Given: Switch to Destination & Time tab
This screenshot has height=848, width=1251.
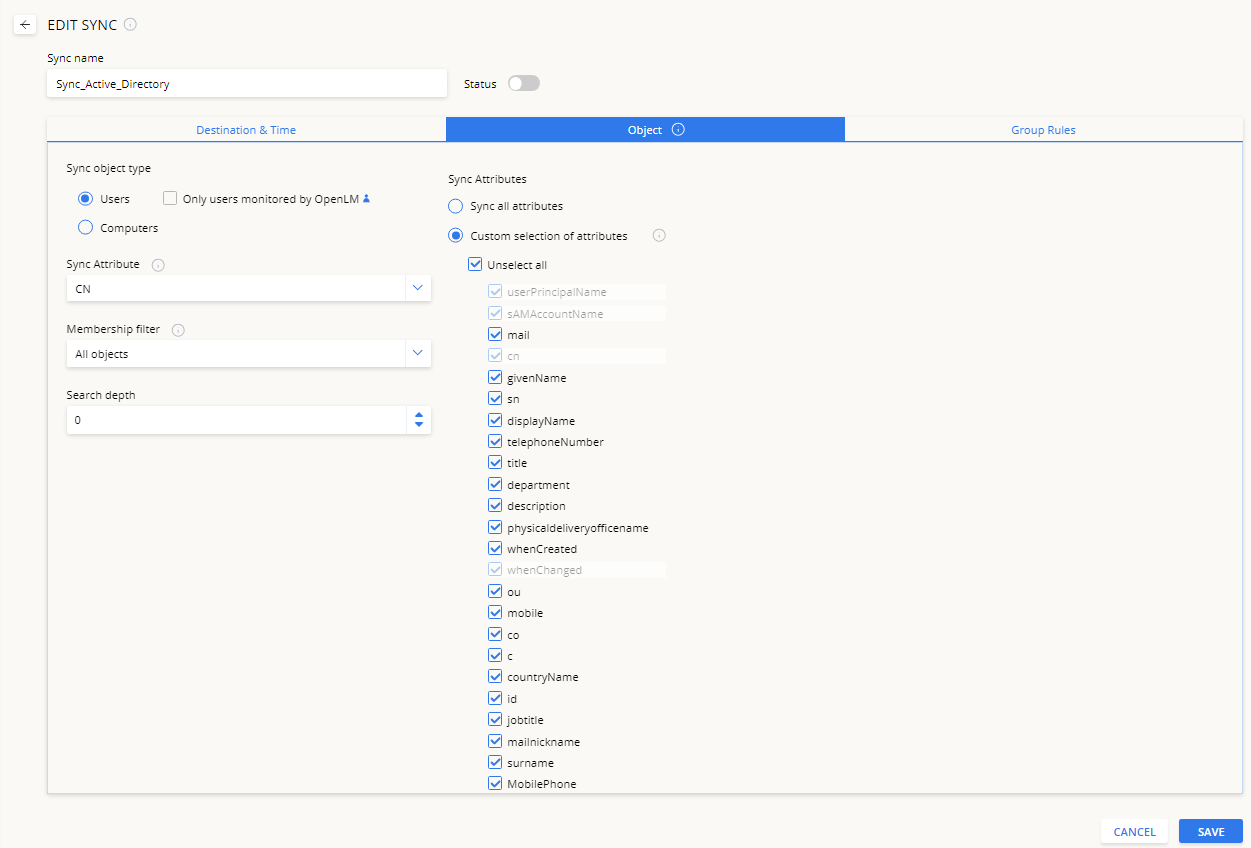Looking at the screenshot, I should click(x=246, y=130).
